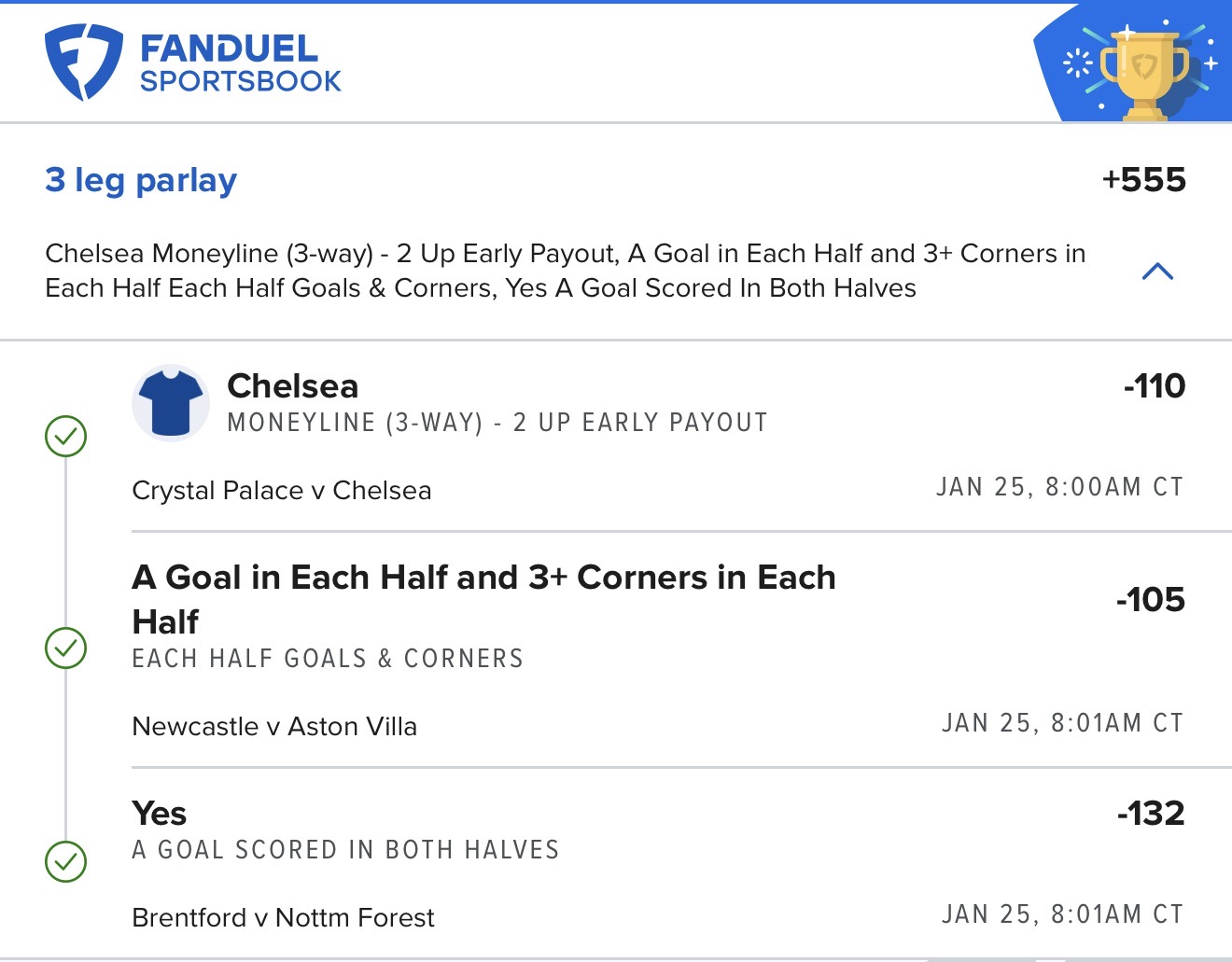Click the FanDuel Sportsbook wordmark
The height and width of the screenshot is (962, 1232).
point(240,63)
